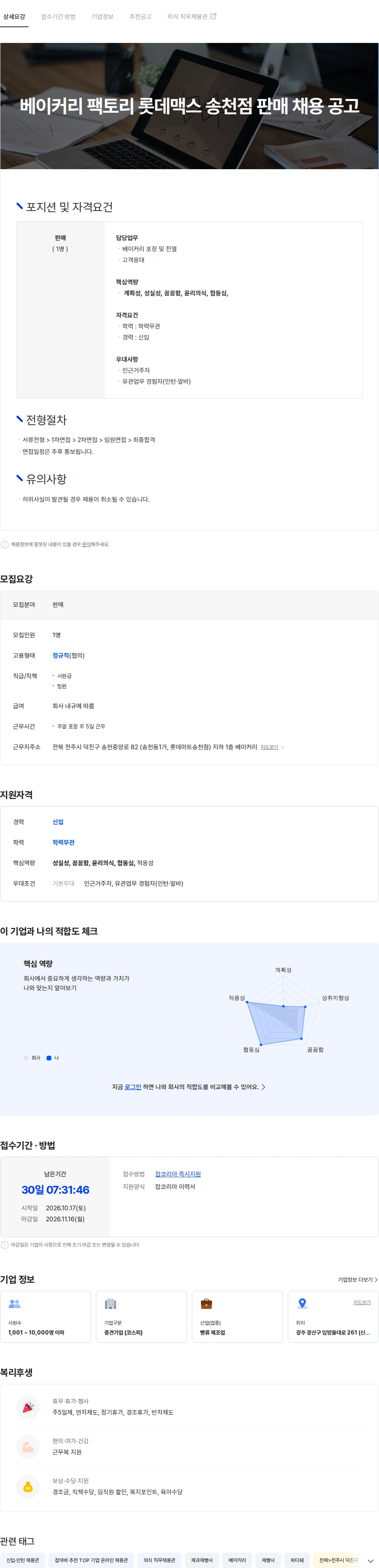This screenshot has height=1568, width=379.
Task: Click the info icon next to 채용정보 notice
Action: point(5,544)
